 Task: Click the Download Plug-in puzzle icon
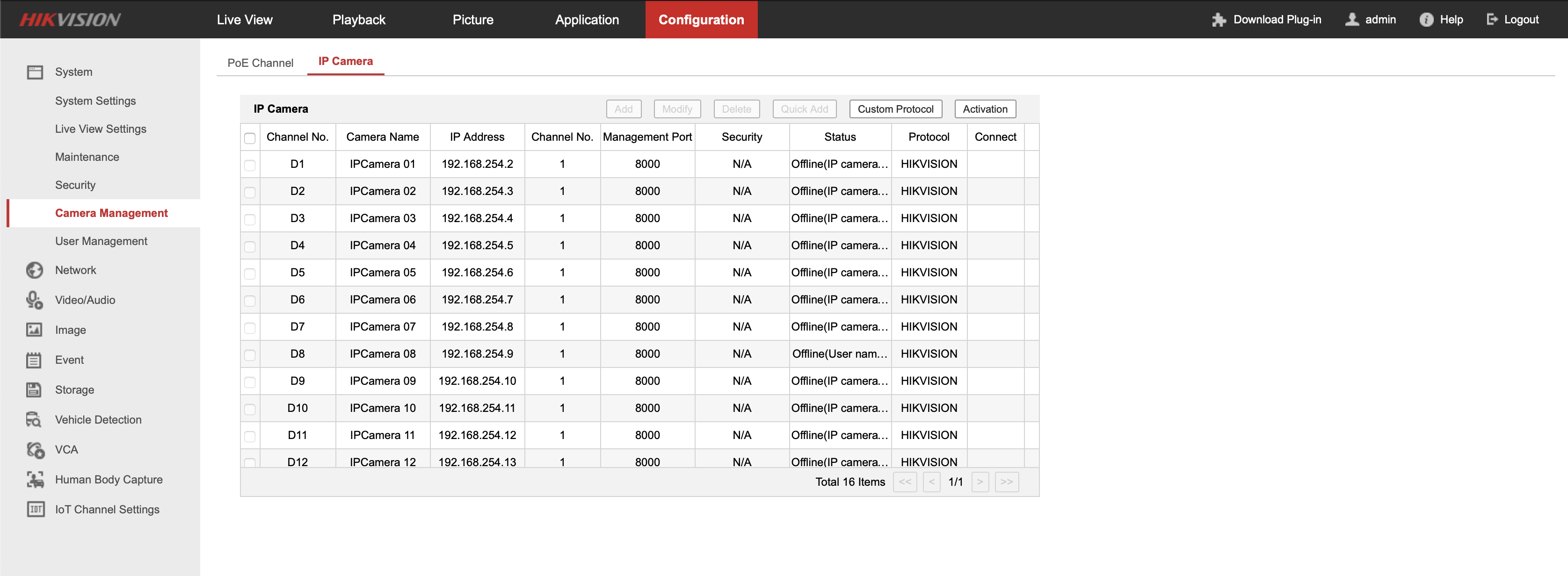1219,20
